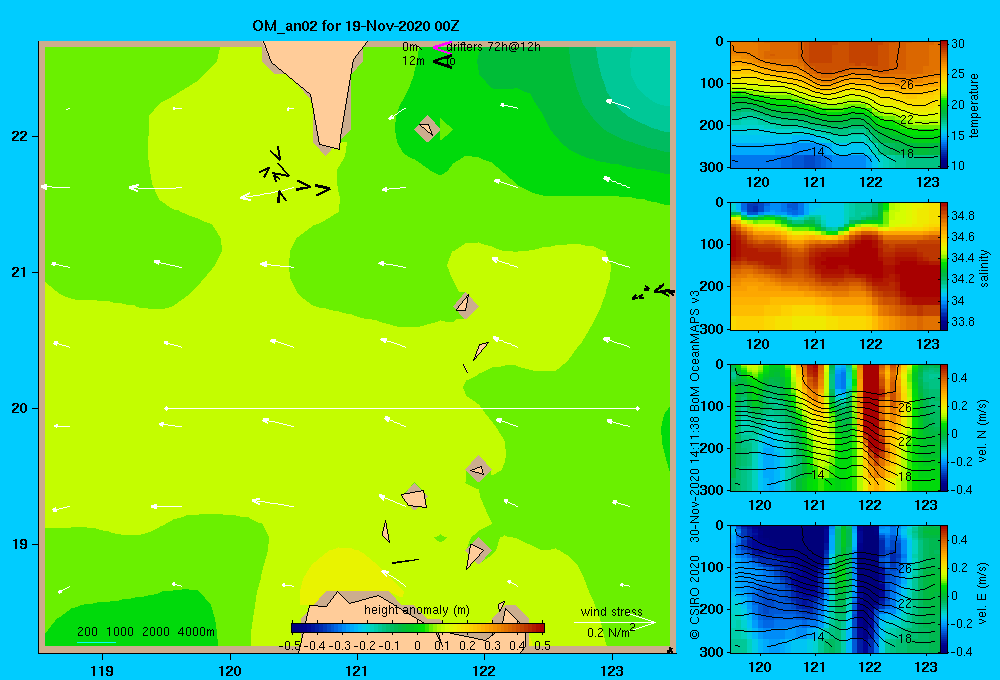Click the 'temperature' axis label

pos(974,105)
